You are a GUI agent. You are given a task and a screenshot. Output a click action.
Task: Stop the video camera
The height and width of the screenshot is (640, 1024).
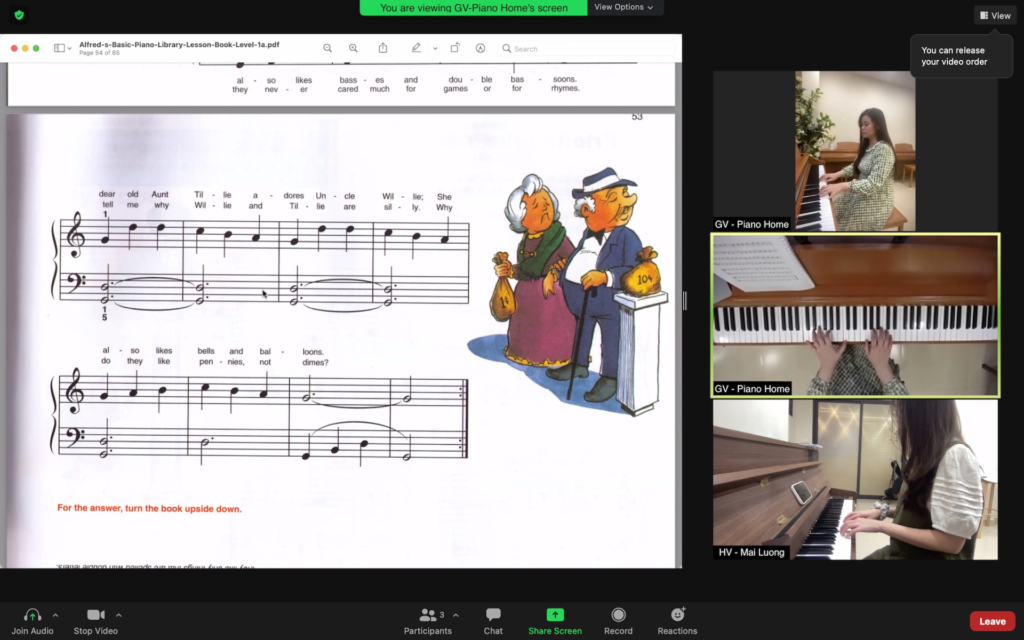click(96, 615)
